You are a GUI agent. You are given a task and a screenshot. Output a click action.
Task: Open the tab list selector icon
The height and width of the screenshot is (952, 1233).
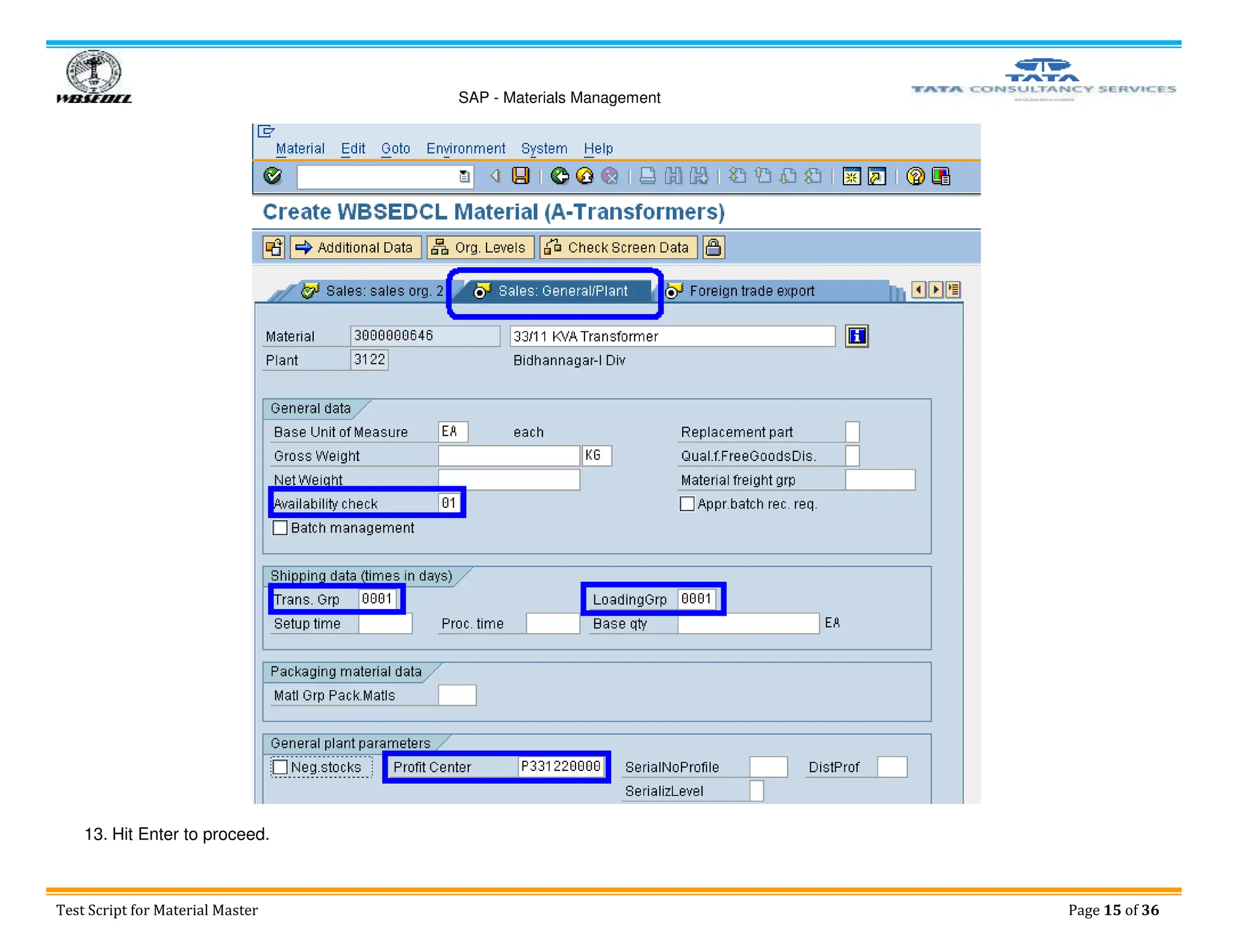tap(954, 290)
